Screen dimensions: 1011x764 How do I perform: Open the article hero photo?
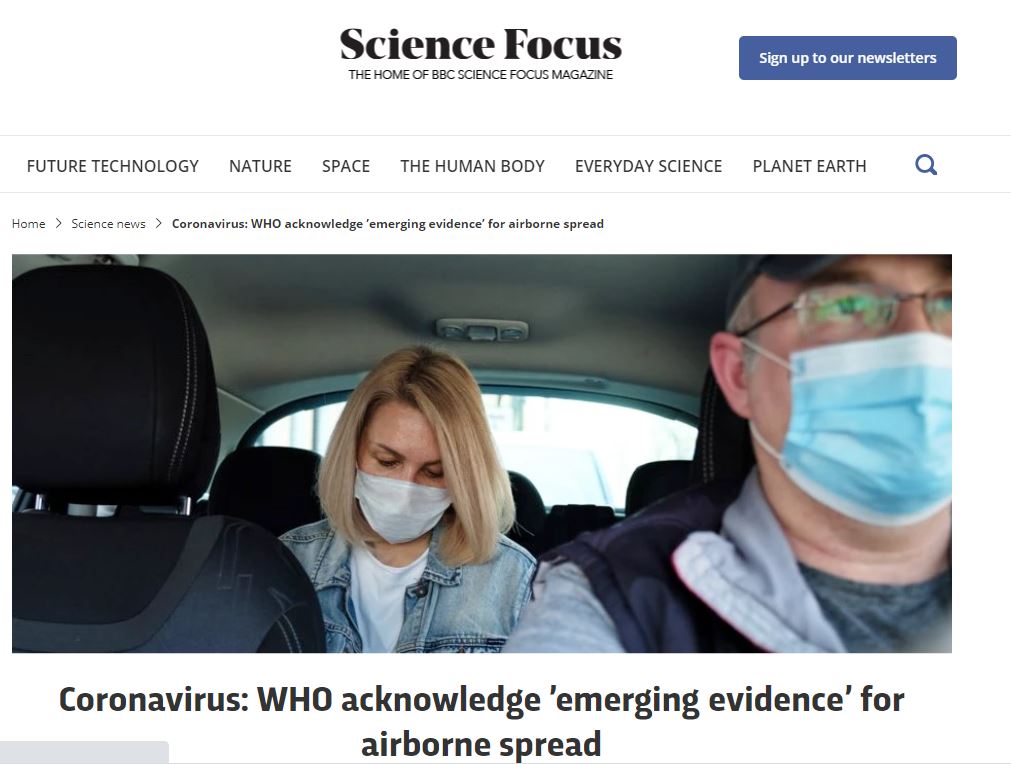coord(482,453)
